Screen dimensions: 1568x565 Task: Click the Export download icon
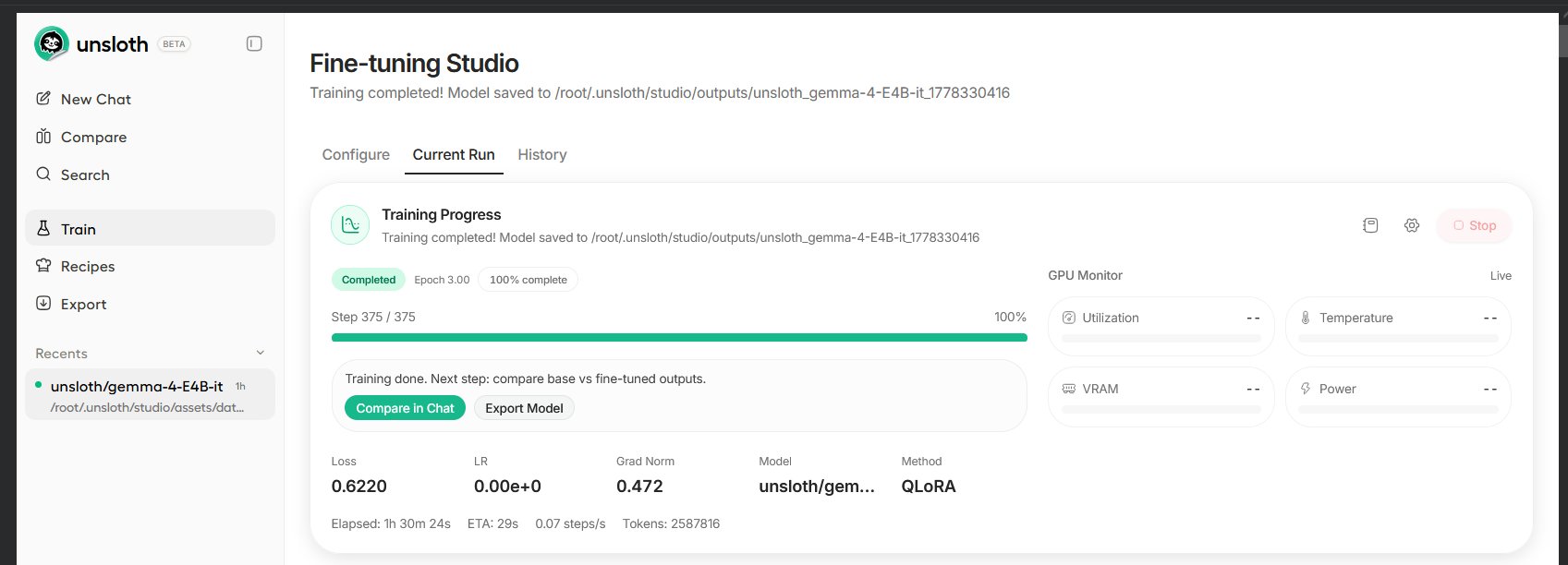[43, 303]
